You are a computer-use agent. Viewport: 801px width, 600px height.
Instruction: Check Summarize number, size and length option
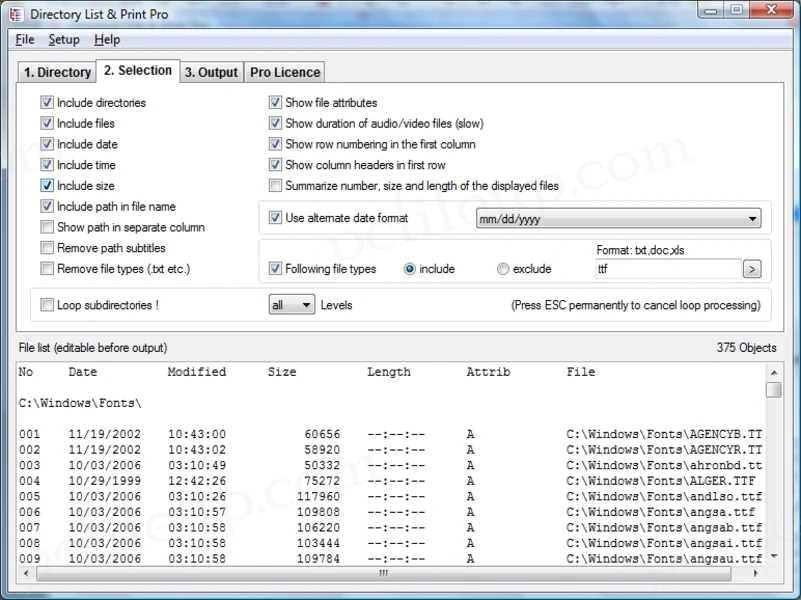[x=275, y=185]
